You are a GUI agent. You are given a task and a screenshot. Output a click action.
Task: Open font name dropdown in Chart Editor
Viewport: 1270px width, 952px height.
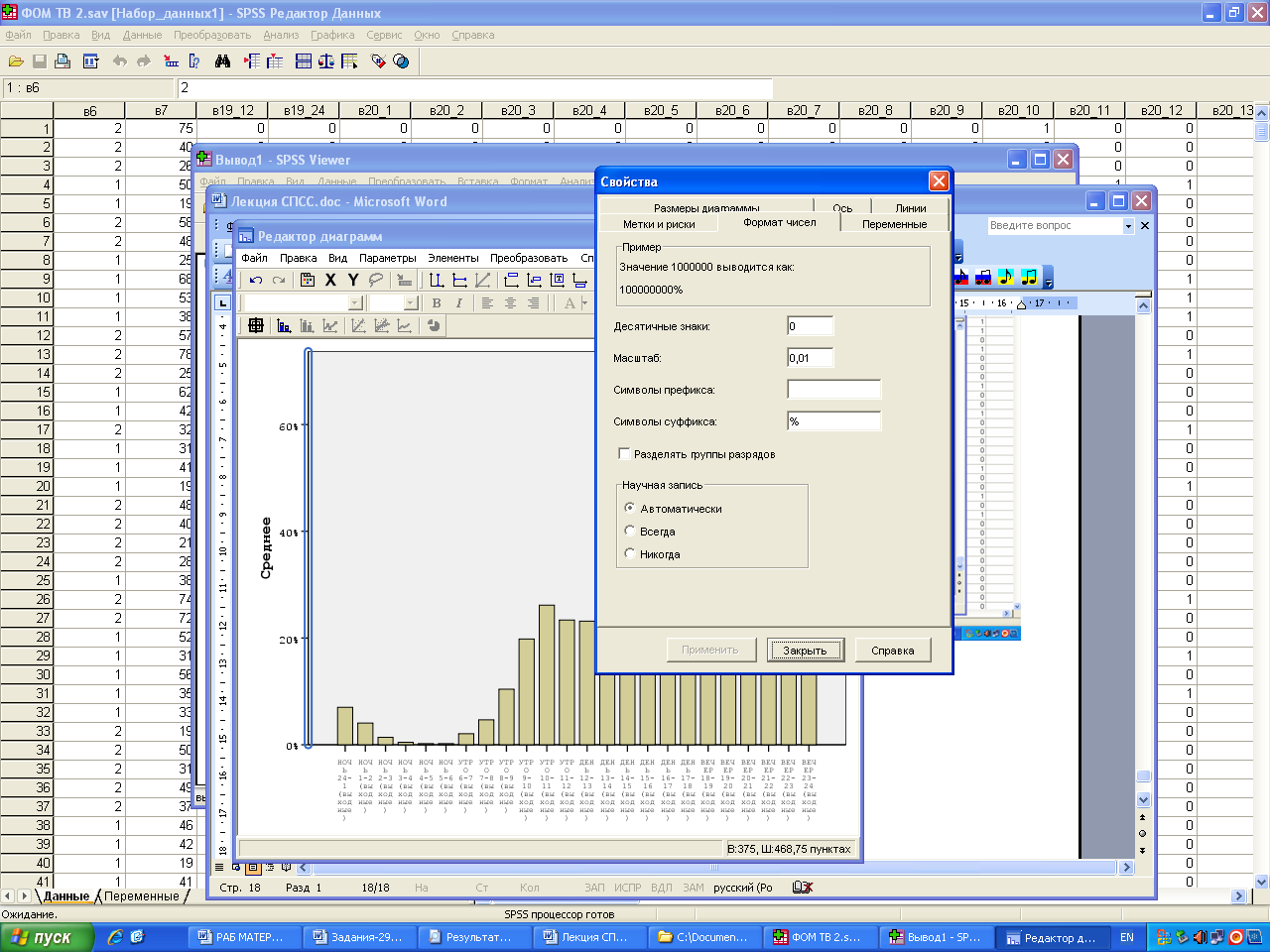pos(355,302)
